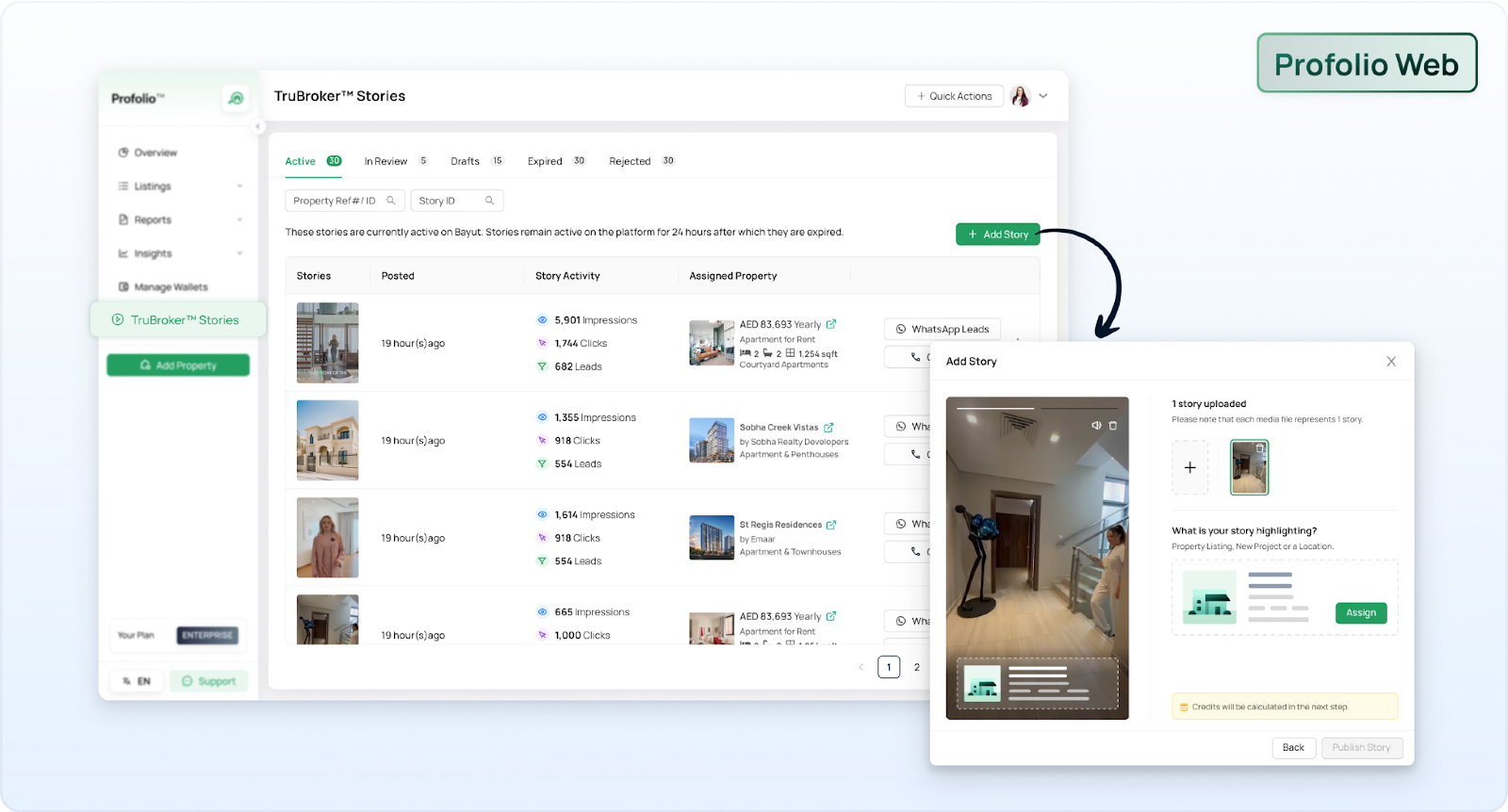This screenshot has height=812, width=1508.
Task: Click the user profile avatar
Action: click(1020, 96)
